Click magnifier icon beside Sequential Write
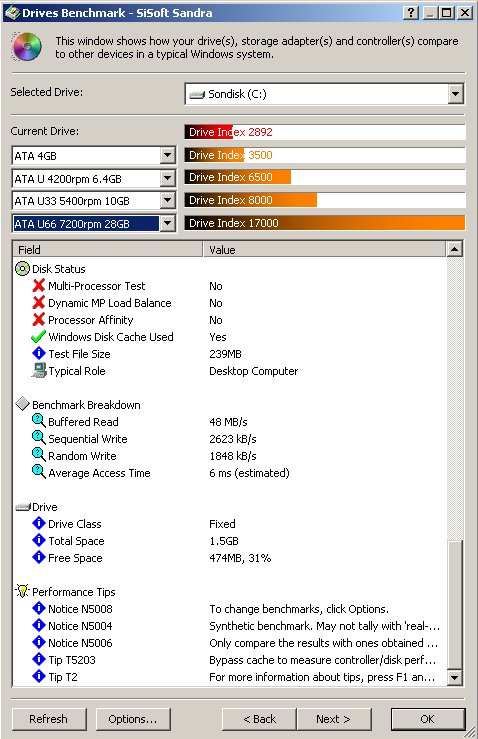 coord(39,438)
